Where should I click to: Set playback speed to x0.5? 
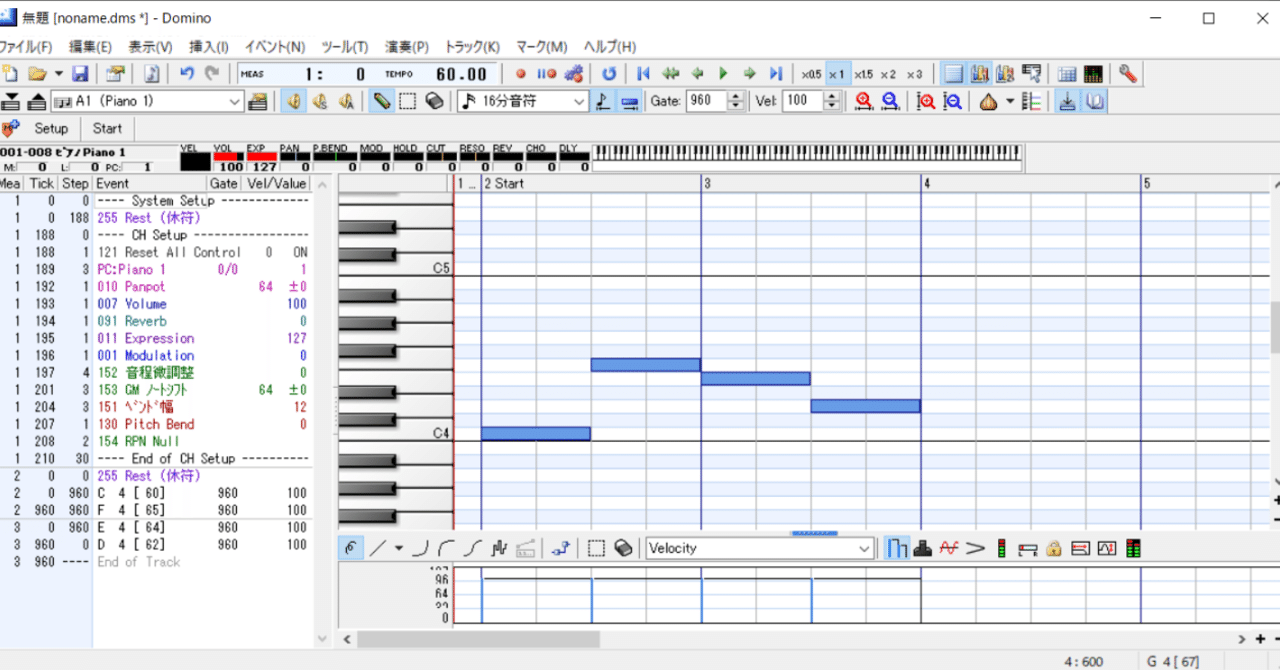tap(811, 74)
